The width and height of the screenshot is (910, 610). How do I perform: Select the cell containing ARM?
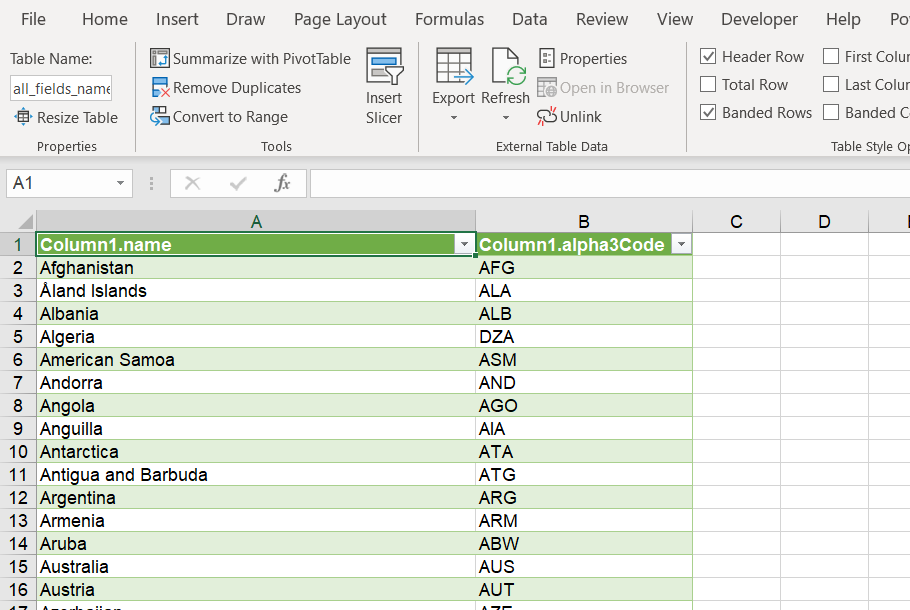point(584,521)
